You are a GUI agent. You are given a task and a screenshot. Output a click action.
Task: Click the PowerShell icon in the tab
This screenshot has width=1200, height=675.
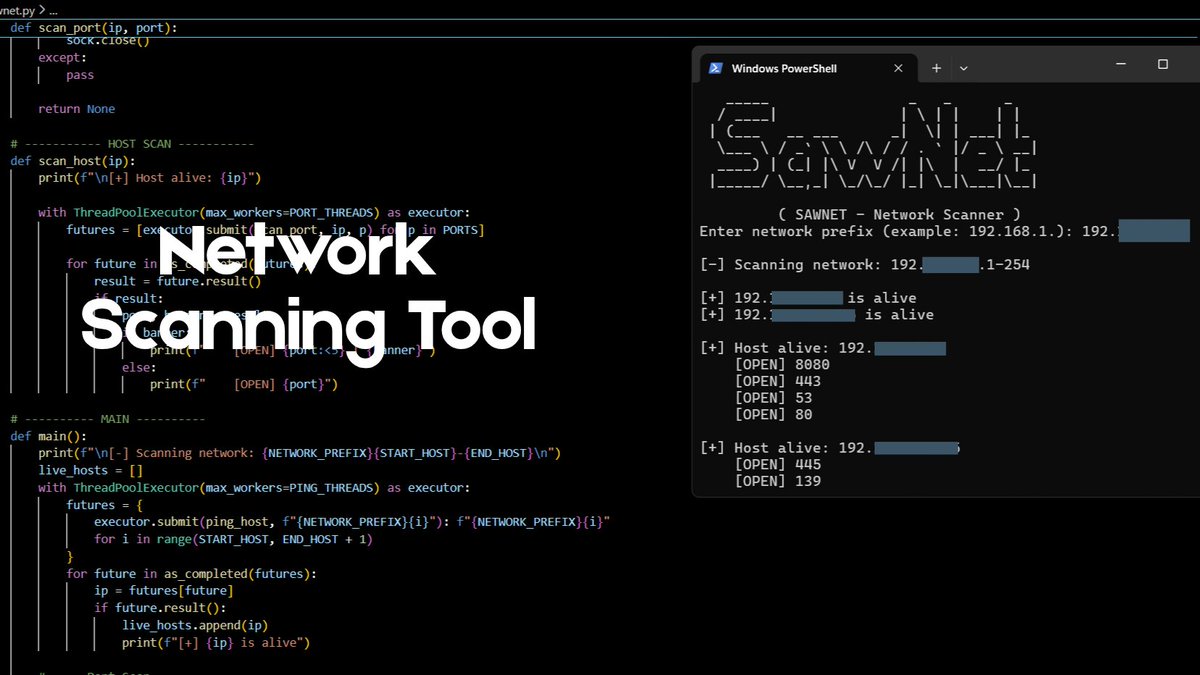point(716,68)
